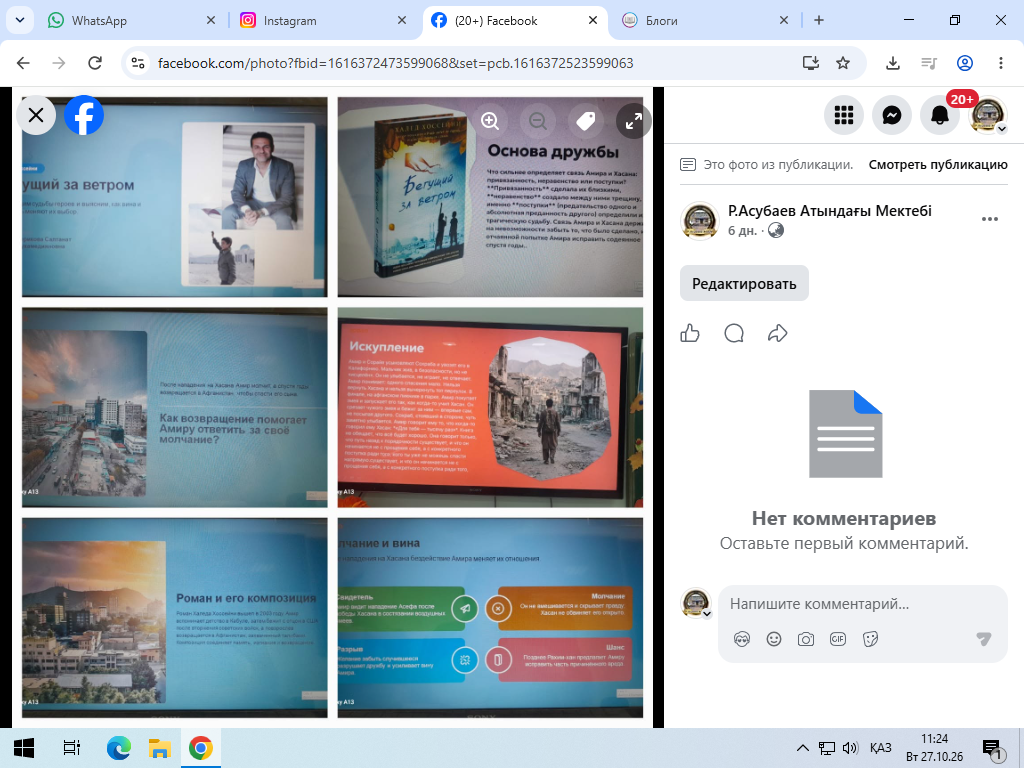Go back to previous page
The height and width of the screenshot is (768, 1024).
[x=24, y=63]
